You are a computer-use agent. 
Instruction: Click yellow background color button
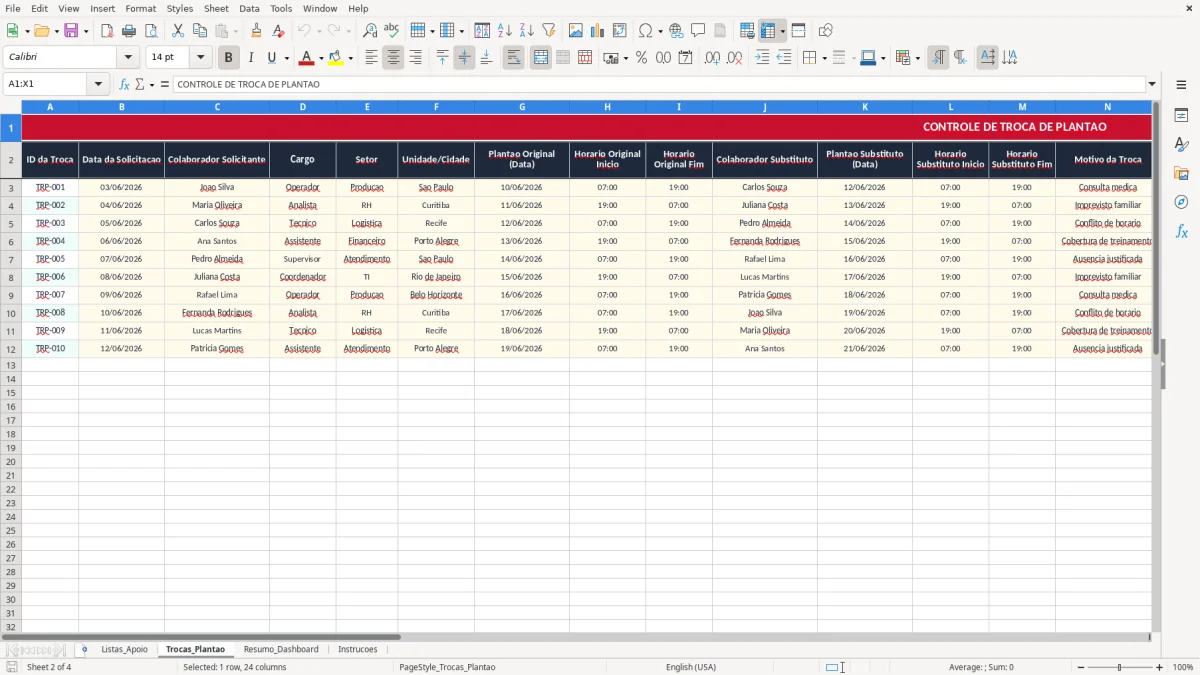tap(336, 58)
